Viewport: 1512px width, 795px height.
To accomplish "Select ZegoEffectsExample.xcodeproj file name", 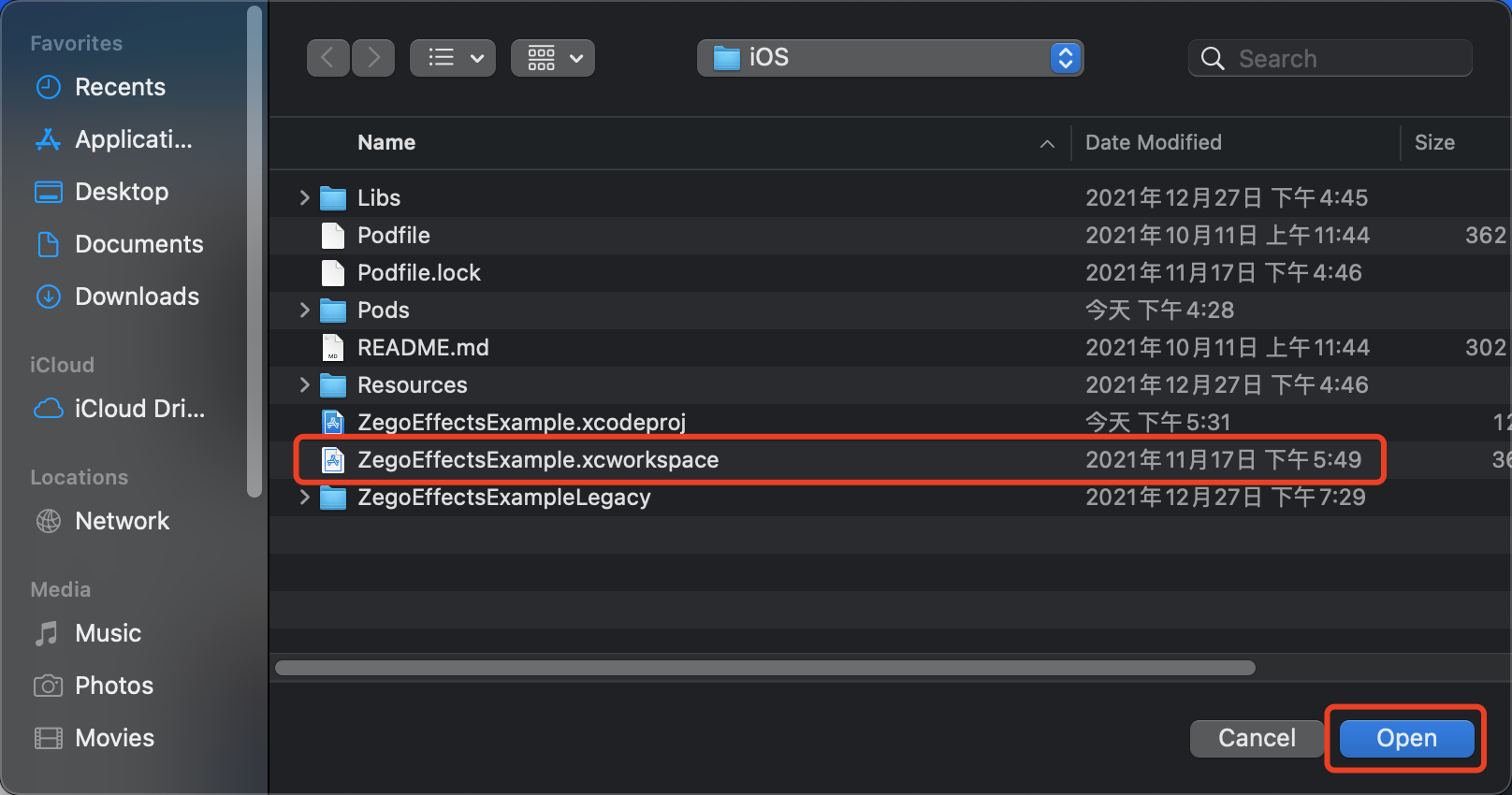I will pos(522,422).
